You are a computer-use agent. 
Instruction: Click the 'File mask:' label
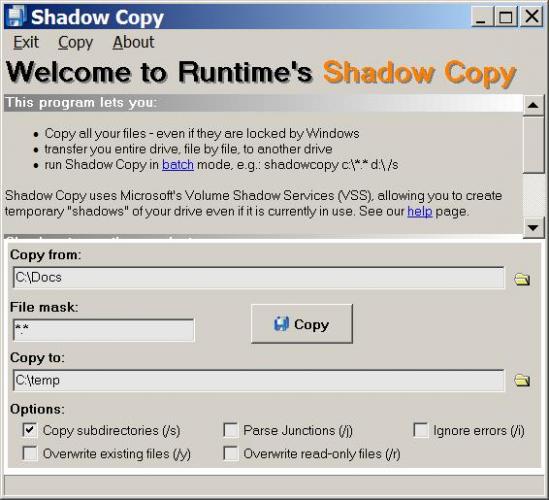click(44, 307)
